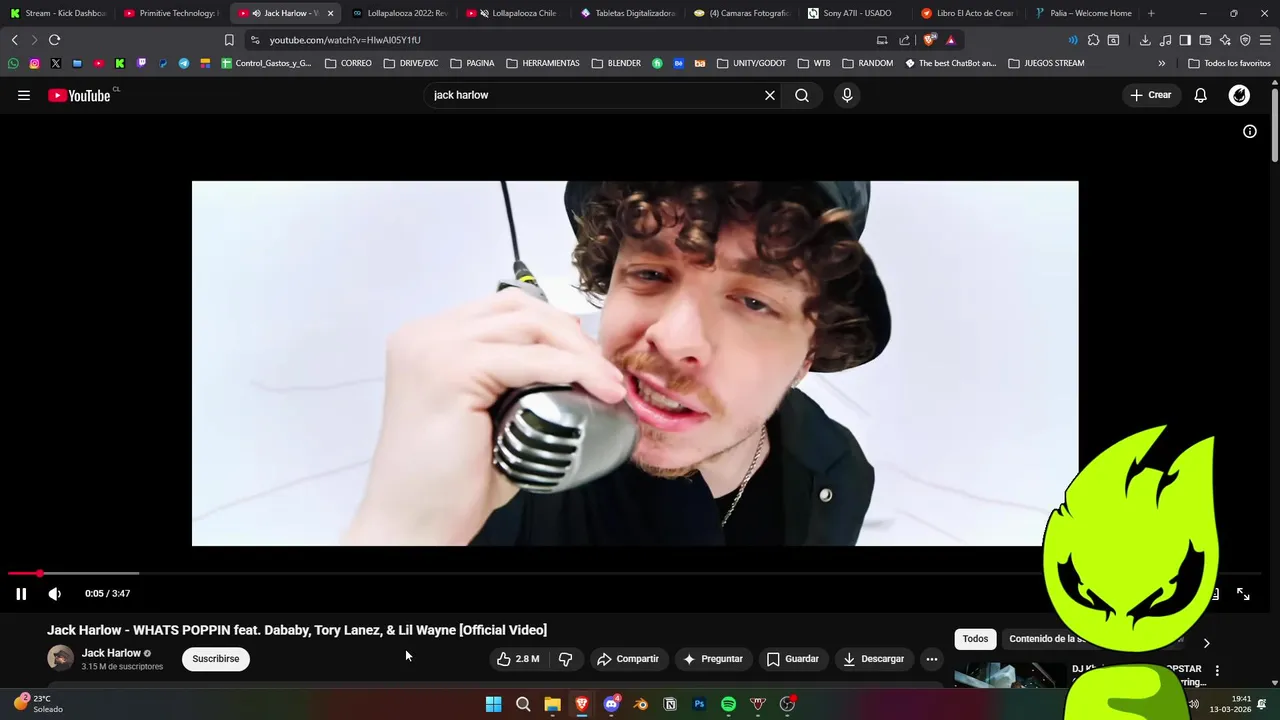Viewport: 1280px width, 720px height.
Task: Open weather widget 23°C Soleado
Action: click(x=37, y=704)
